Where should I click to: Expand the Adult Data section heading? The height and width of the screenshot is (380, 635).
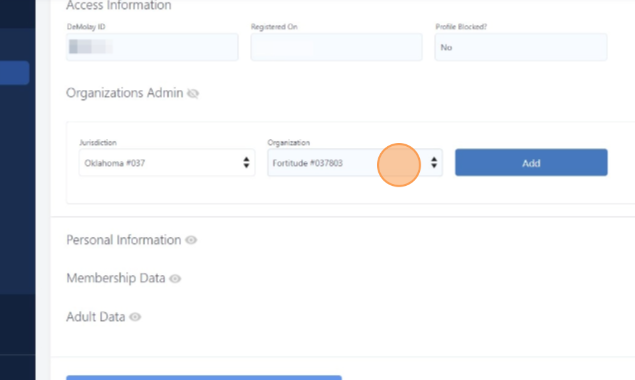click(96, 317)
